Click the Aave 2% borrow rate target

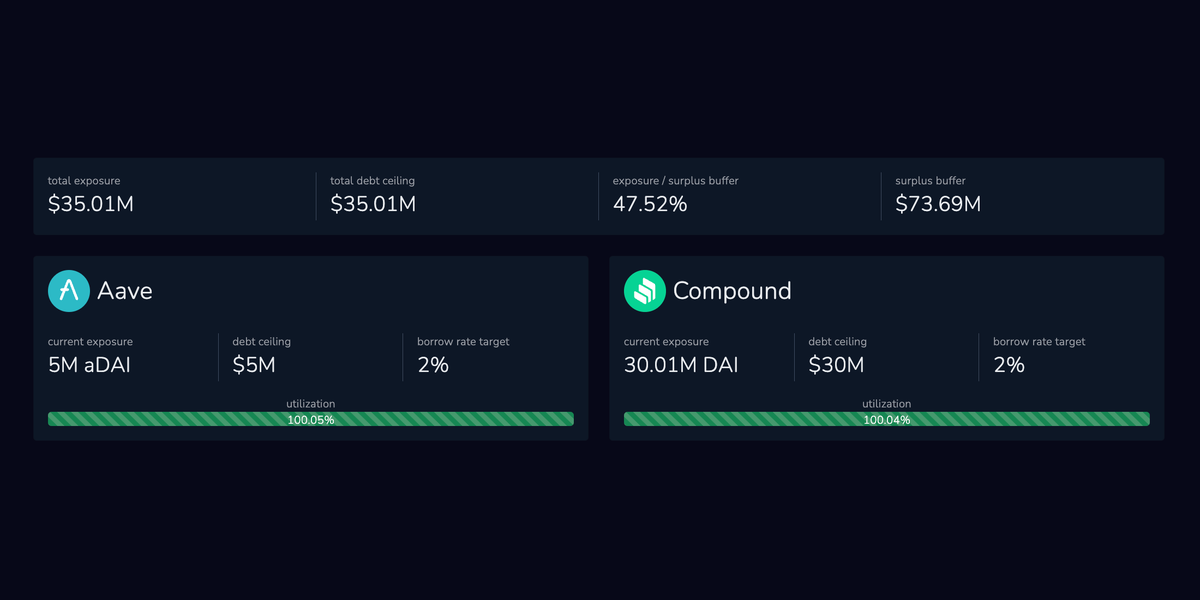pyautogui.click(x=433, y=365)
